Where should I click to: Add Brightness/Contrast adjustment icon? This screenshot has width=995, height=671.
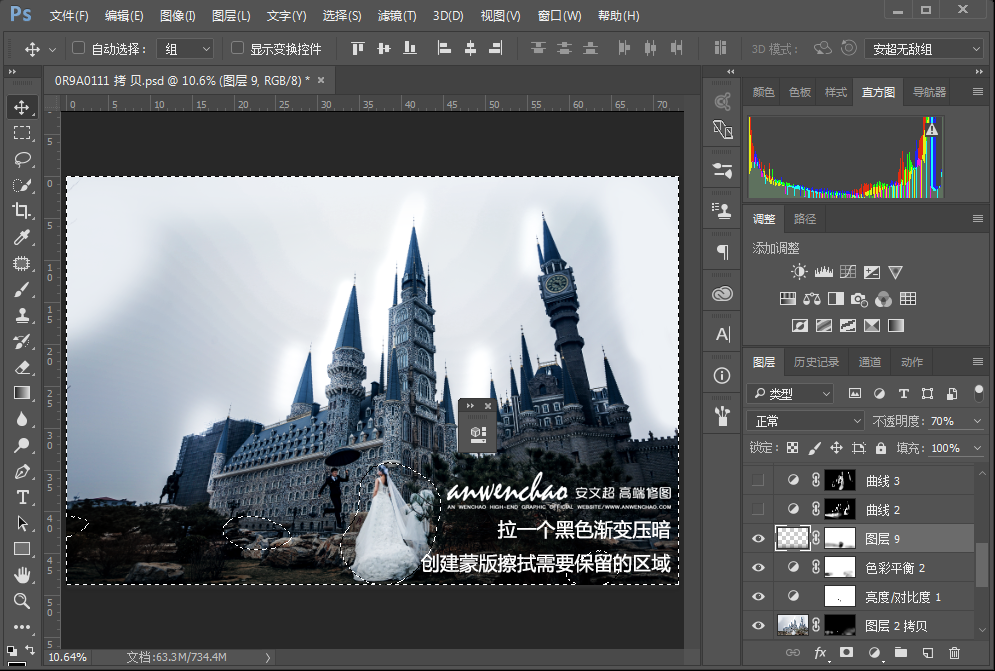(799, 272)
